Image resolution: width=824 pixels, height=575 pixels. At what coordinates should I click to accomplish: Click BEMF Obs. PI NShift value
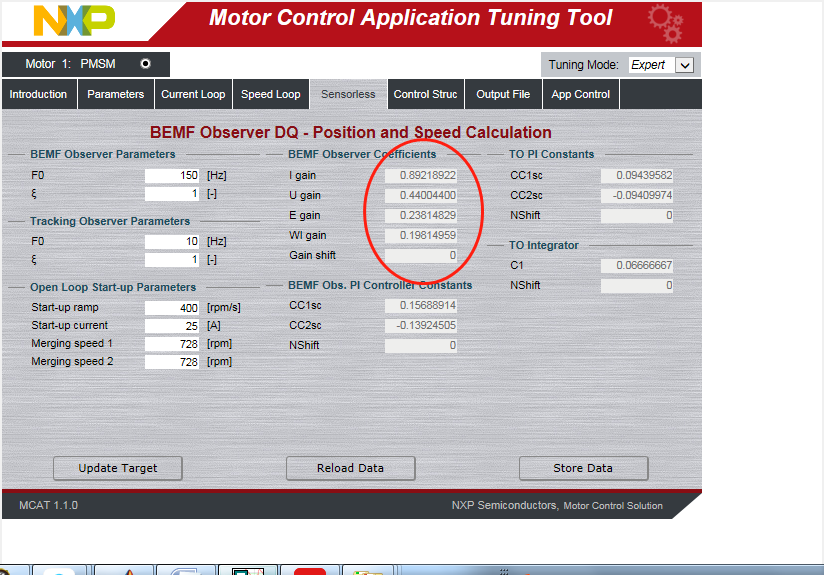click(421, 345)
